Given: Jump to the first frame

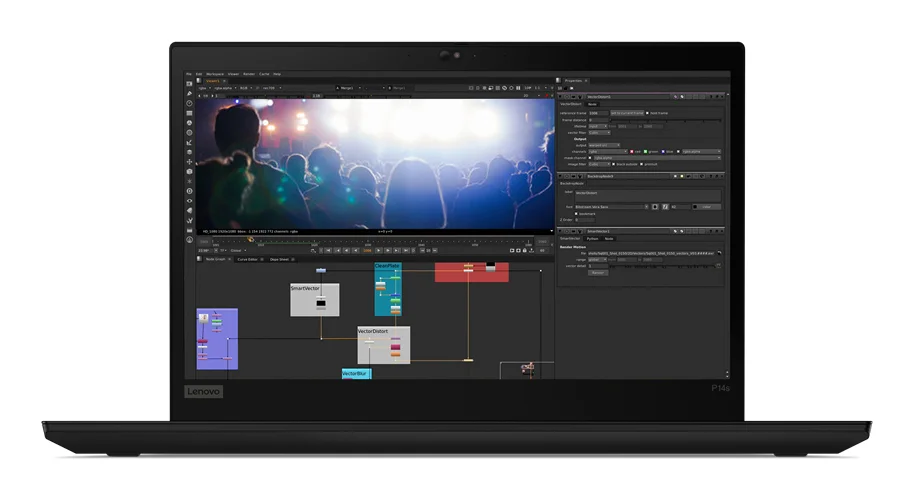Looking at the screenshot, I should point(328,250).
